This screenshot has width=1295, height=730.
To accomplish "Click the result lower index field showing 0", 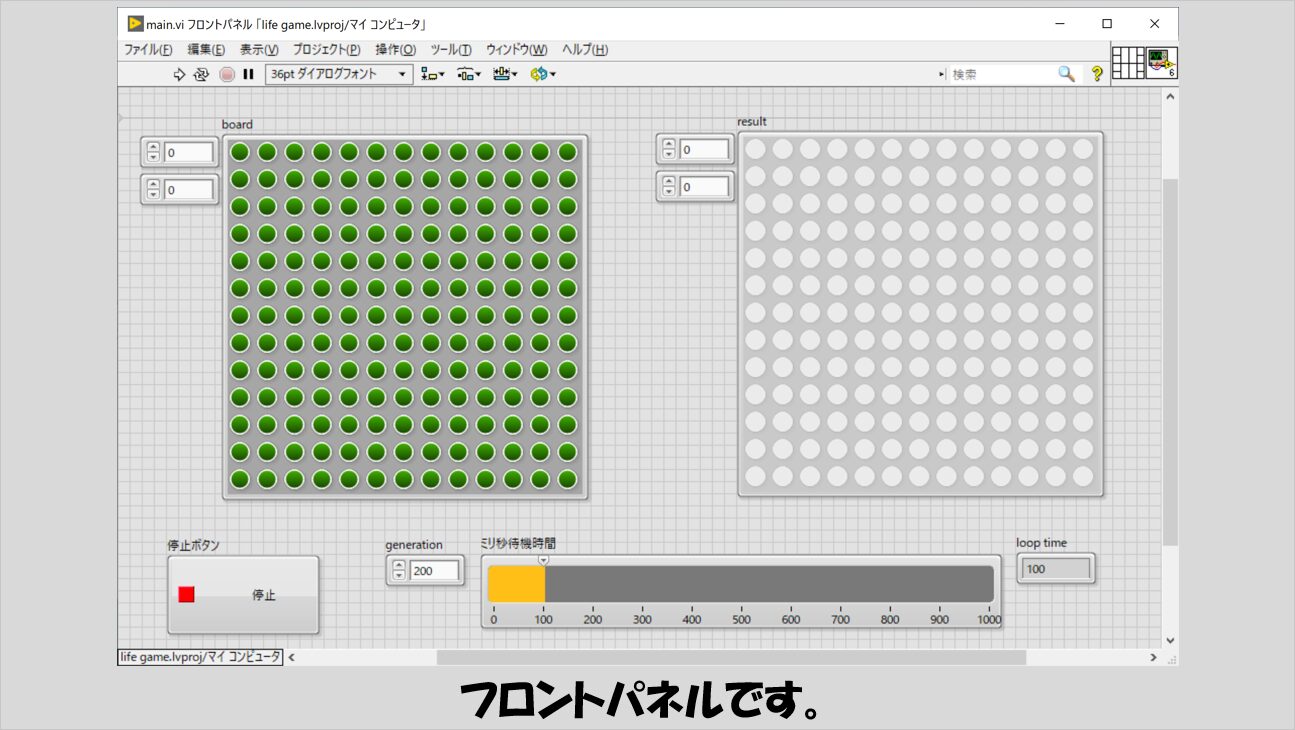I will tap(705, 187).
